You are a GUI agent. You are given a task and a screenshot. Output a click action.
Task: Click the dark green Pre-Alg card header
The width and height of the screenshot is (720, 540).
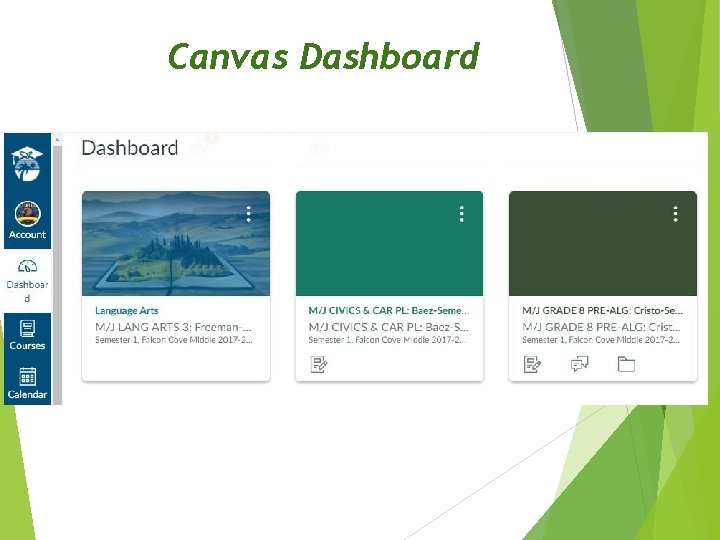pos(603,243)
